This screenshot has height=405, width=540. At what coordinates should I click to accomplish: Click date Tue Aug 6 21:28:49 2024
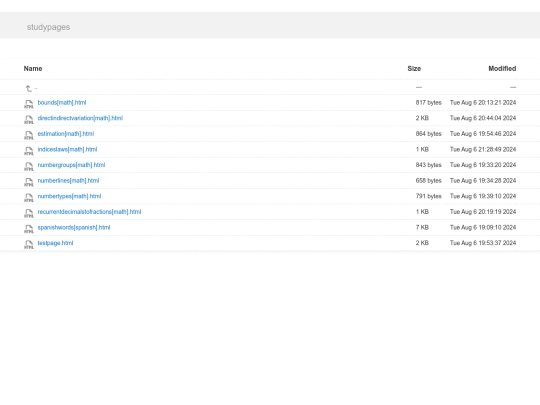tap(483, 149)
